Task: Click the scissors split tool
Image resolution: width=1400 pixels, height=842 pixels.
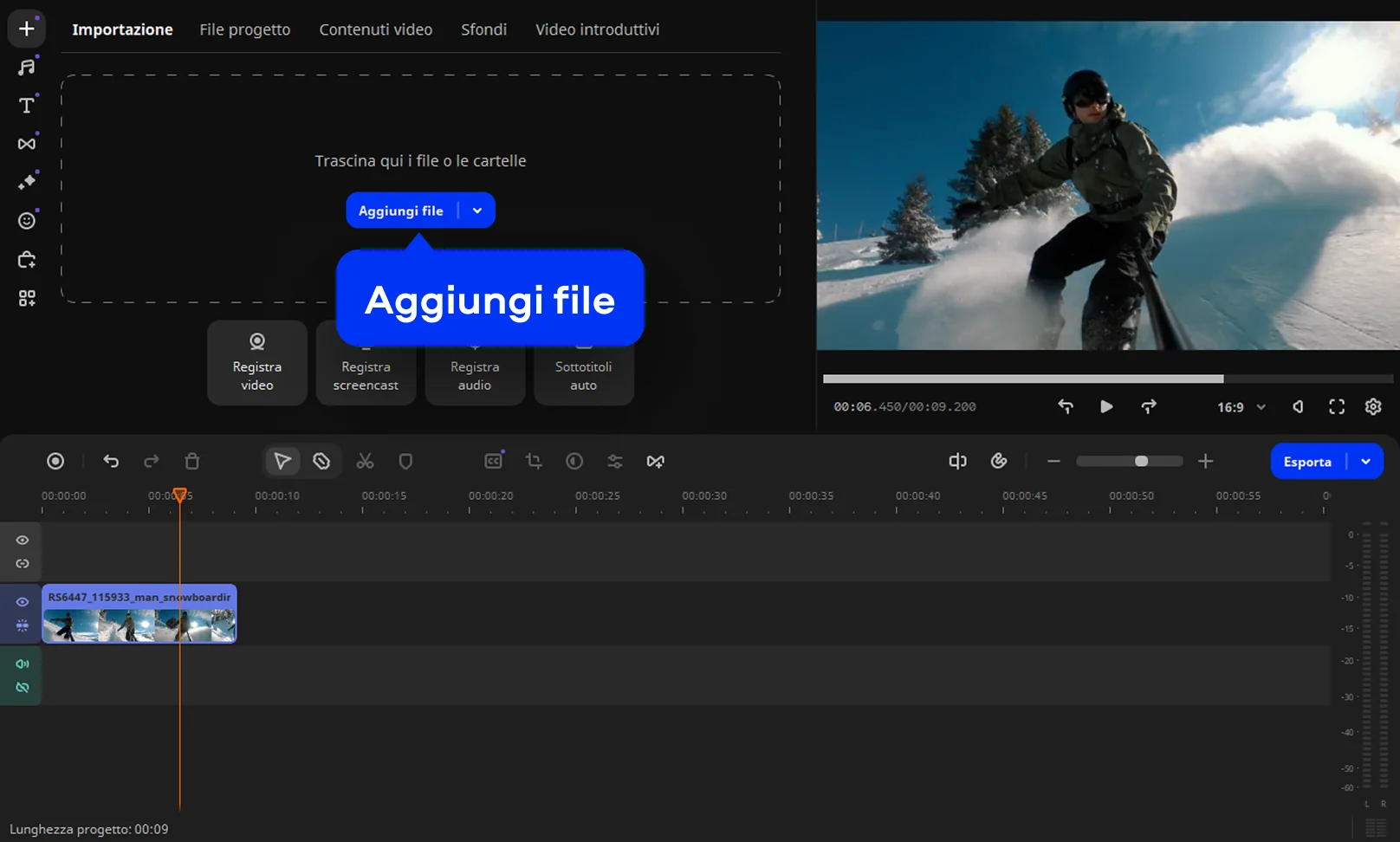Action: tap(365, 462)
